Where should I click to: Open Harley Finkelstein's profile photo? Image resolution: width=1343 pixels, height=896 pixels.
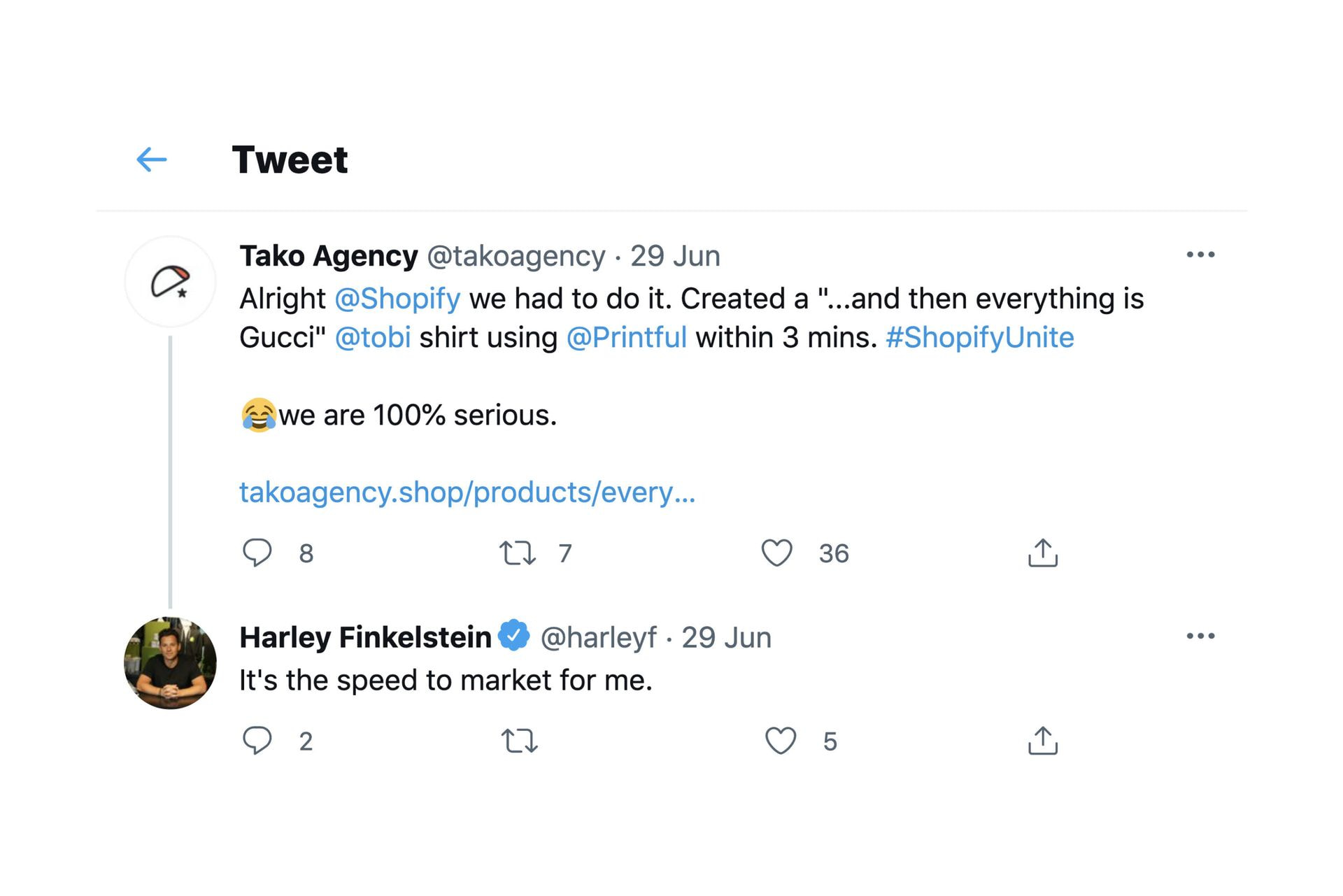[170, 662]
